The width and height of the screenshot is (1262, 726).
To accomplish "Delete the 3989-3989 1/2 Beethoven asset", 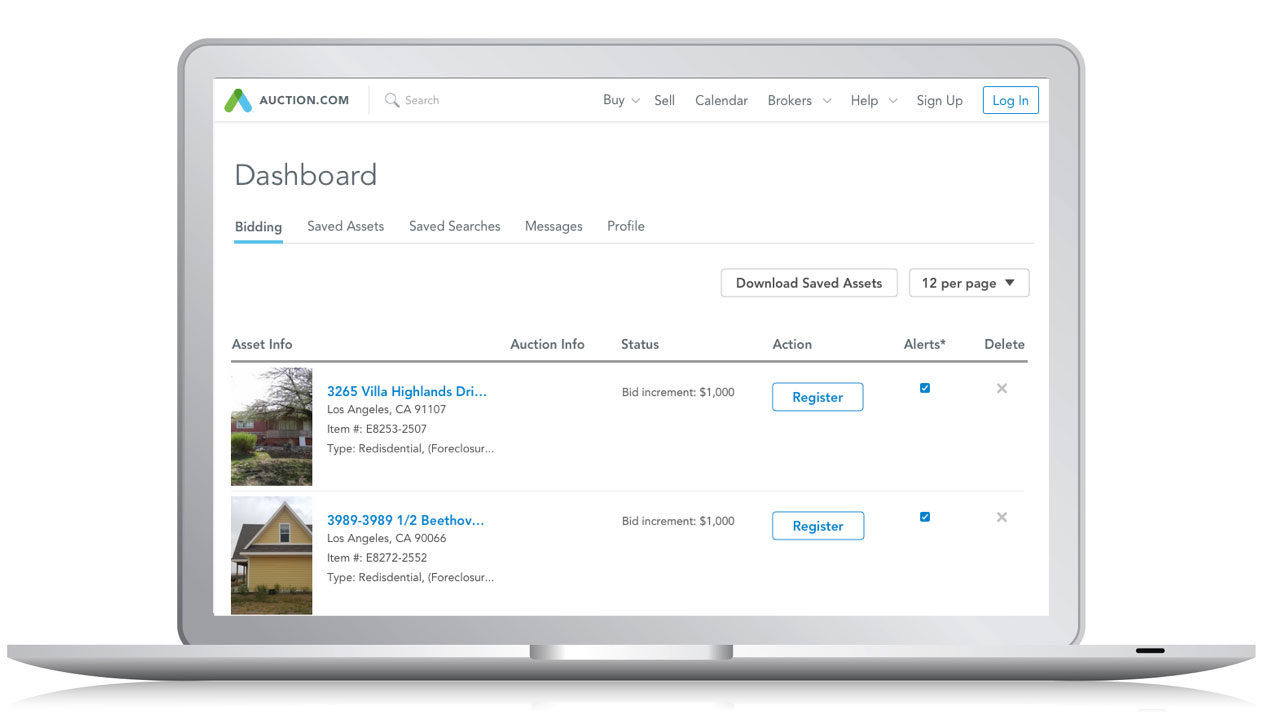I will [1001, 518].
